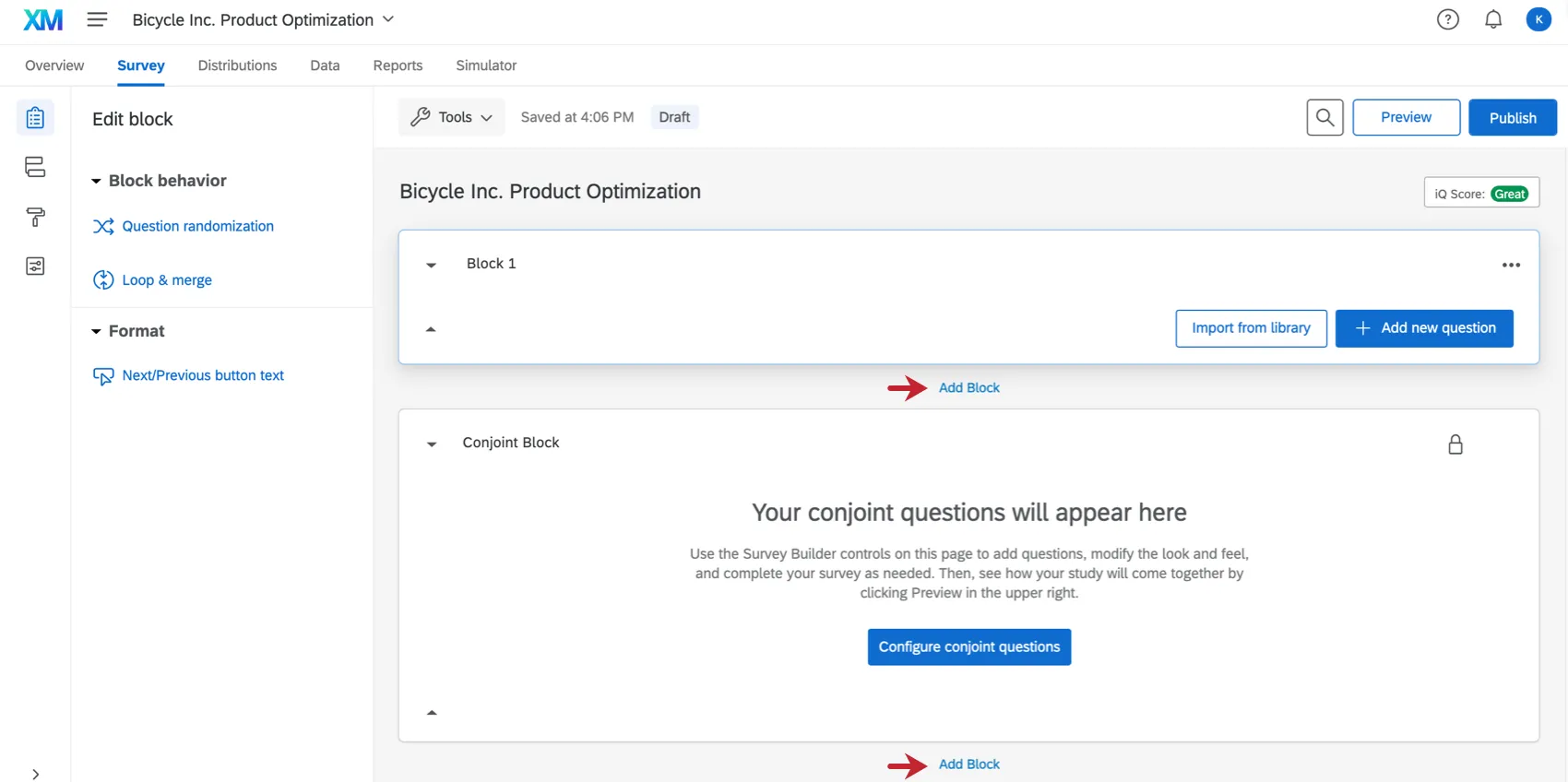Open the Look and feel paint roller icon
The width and height of the screenshot is (1568, 782).
pos(35,217)
